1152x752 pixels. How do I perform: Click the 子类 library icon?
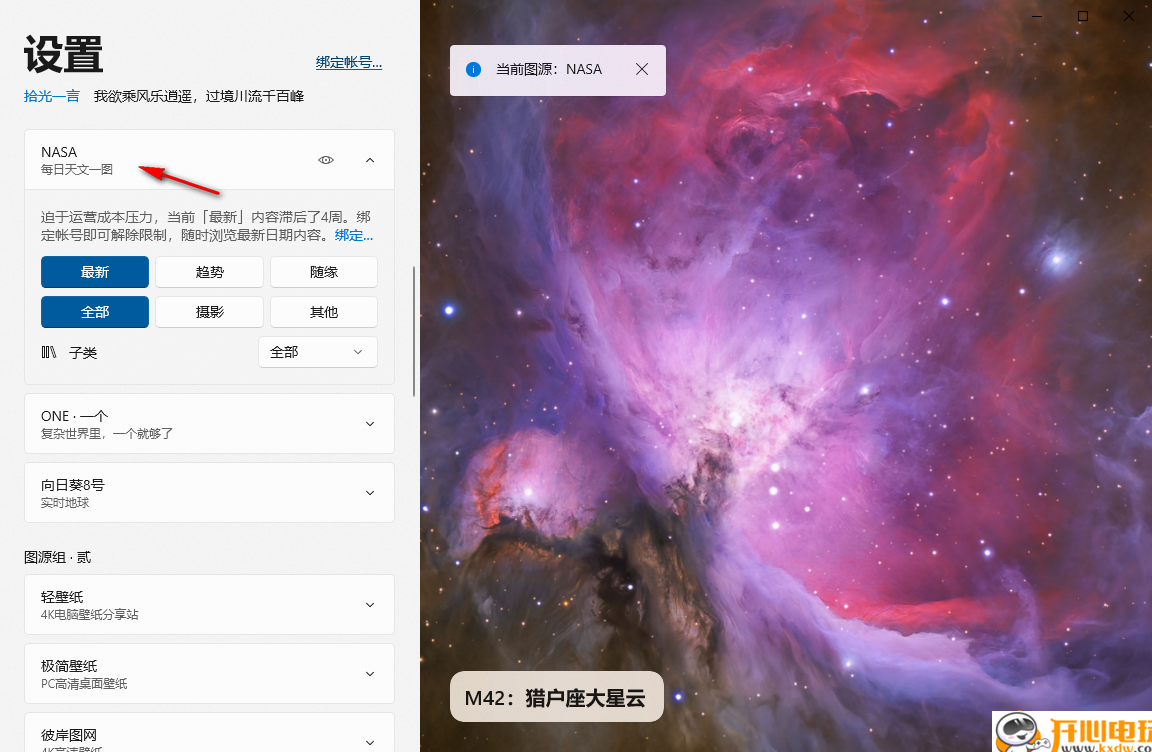(x=48, y=352)
